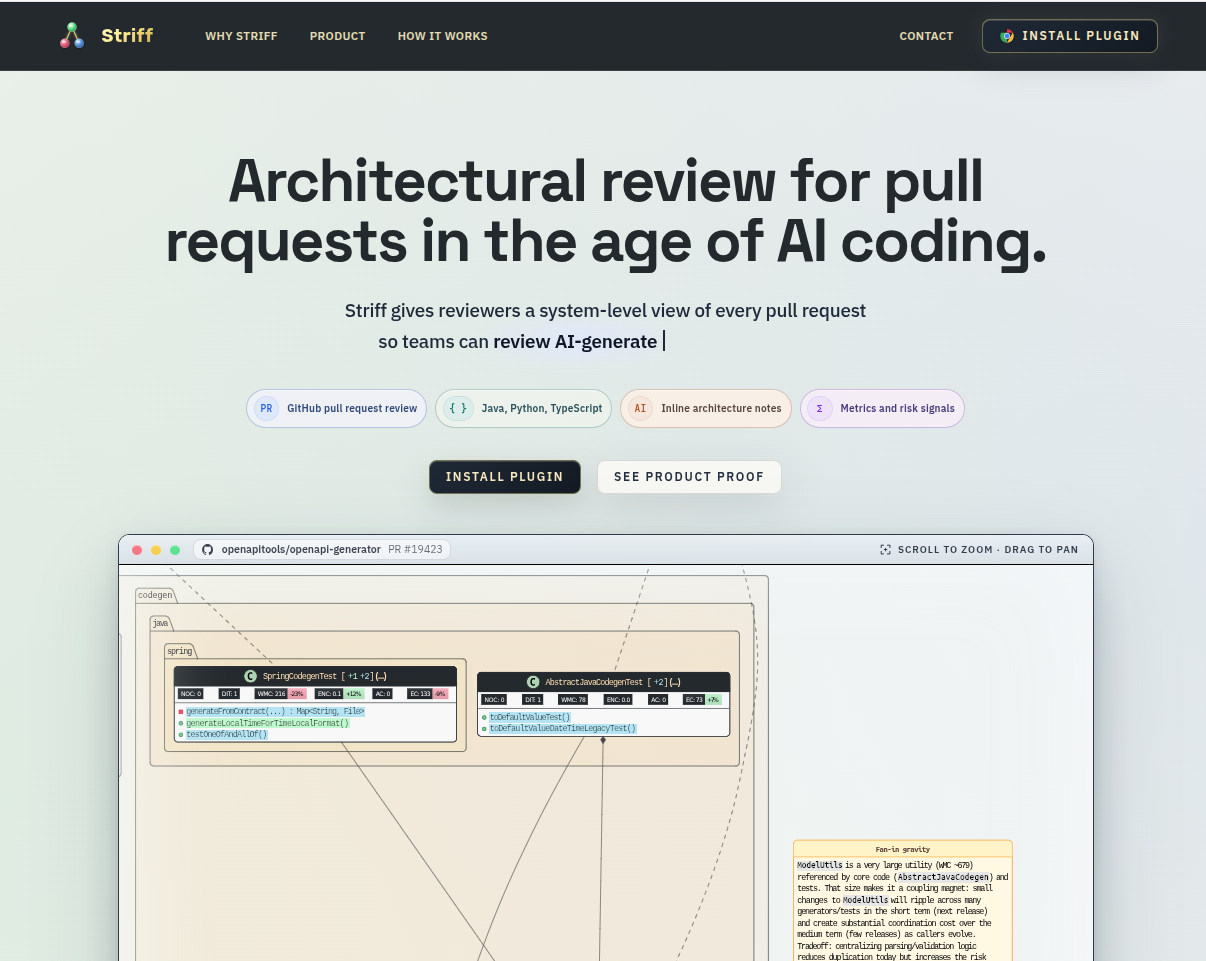The height and width of the screenshot is (961, 1206).
Task: Click the Striff brand name
Action: (127, 35)
